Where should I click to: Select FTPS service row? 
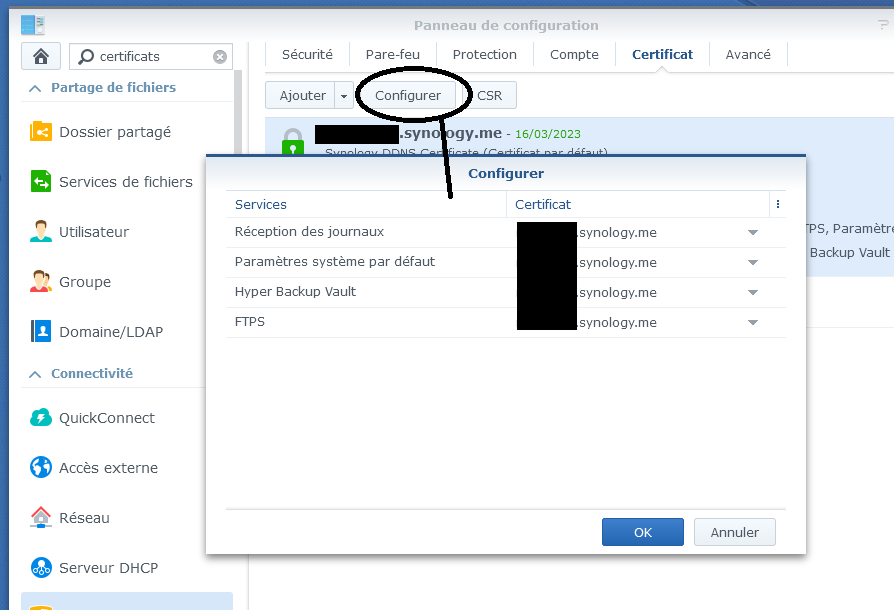click(506, 322)
